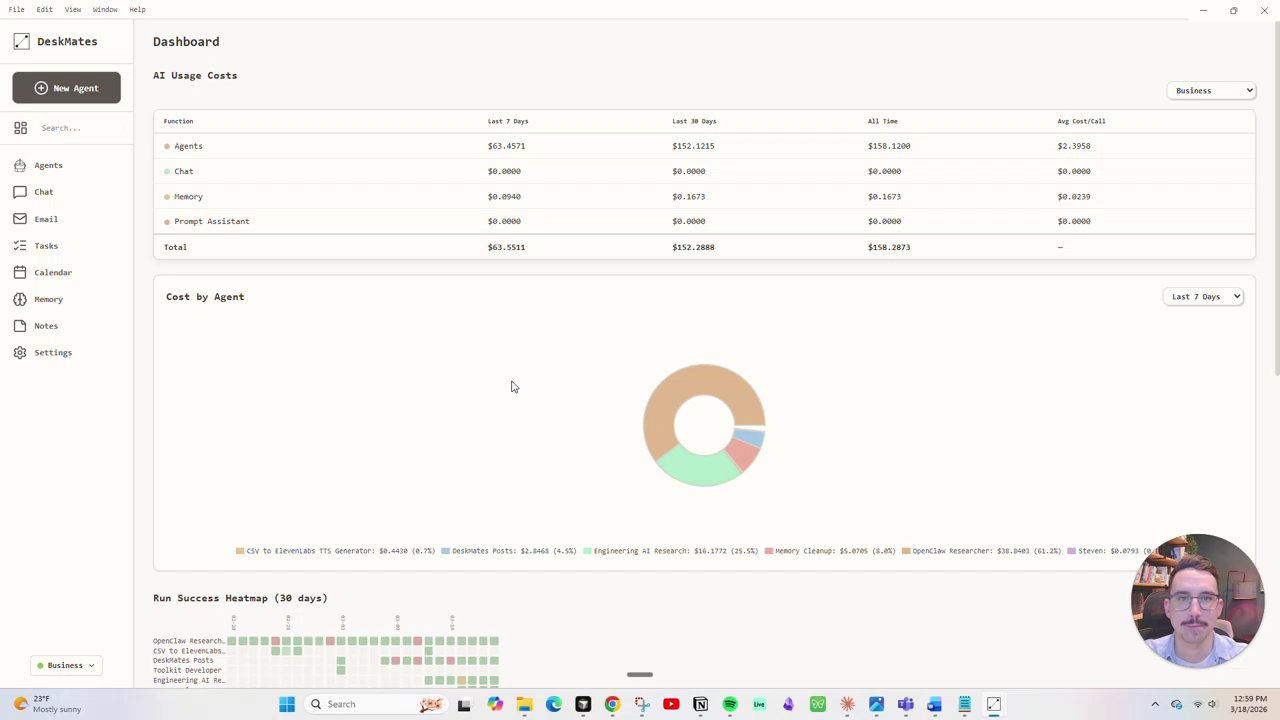Click the plus icon in New Agent
Image resolution: width=1280 pixels, height=720 pixels.
(x=41, y=88)
